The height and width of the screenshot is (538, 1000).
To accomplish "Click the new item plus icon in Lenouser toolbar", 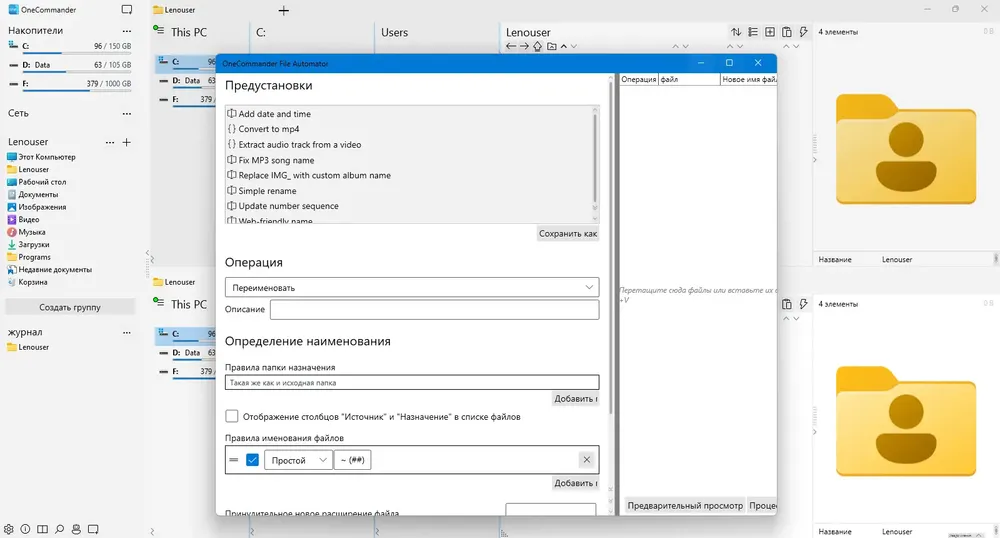I will pyautogui.click(x=770, y=32).
